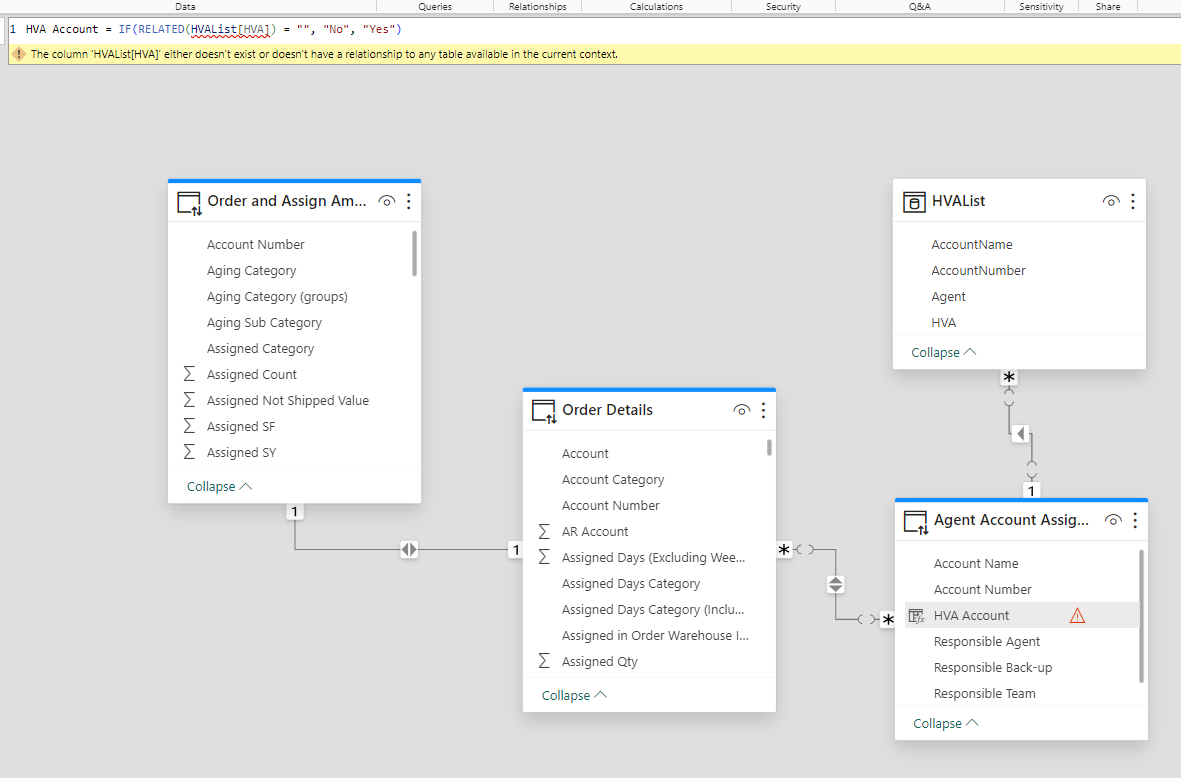Open the Relationships ribbon group label
This screenshot has height=778, width=1181.
(x=538, y=6)
